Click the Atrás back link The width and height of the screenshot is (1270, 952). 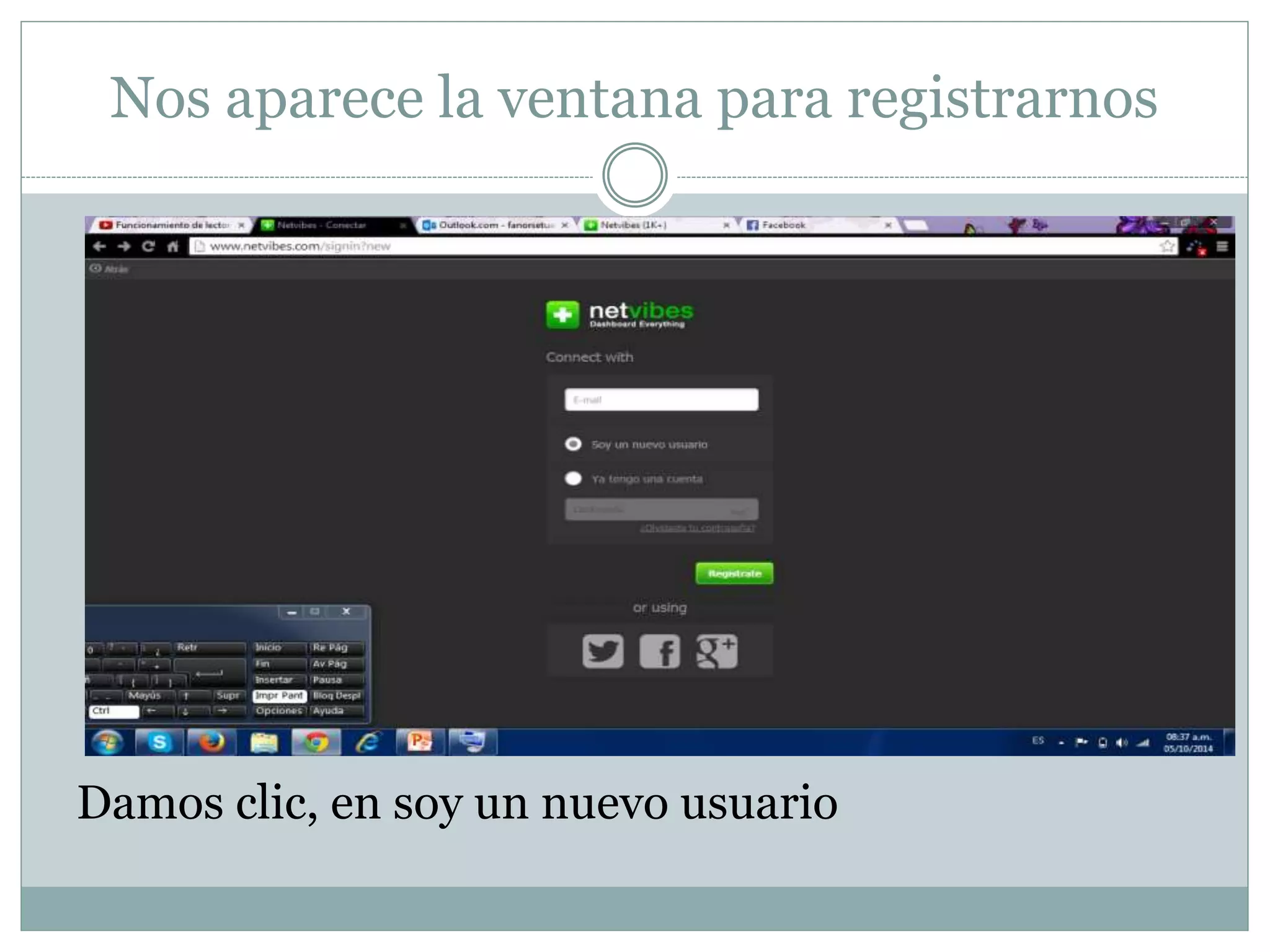click(109, 269)
